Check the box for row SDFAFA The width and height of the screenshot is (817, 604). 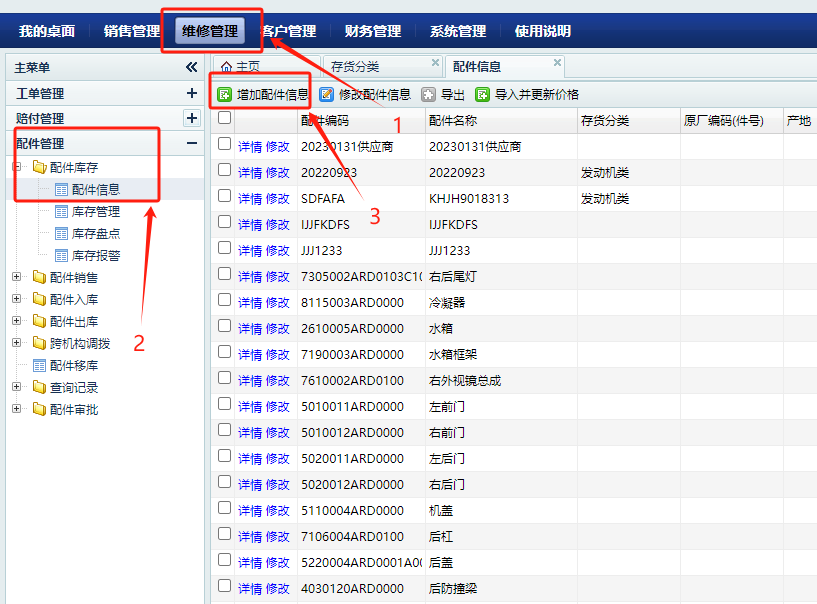pyautogui.click(x=225, y=197)
